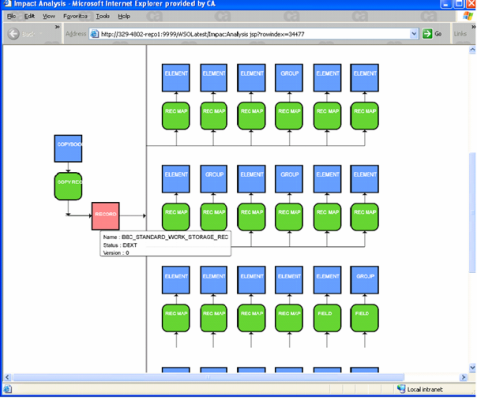Click the FIELD node beneath the last ELEMENT in the third row
The image size is (477, 400).
(x=327, y=318)
